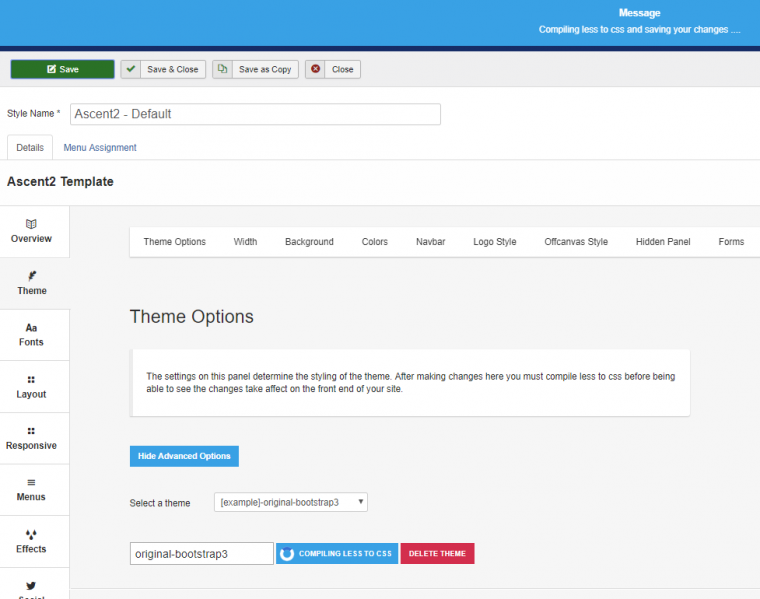The width and height of the screenshot is (760, 599).
Task: Select the Colors sub-tab
Action: (375, 241)
